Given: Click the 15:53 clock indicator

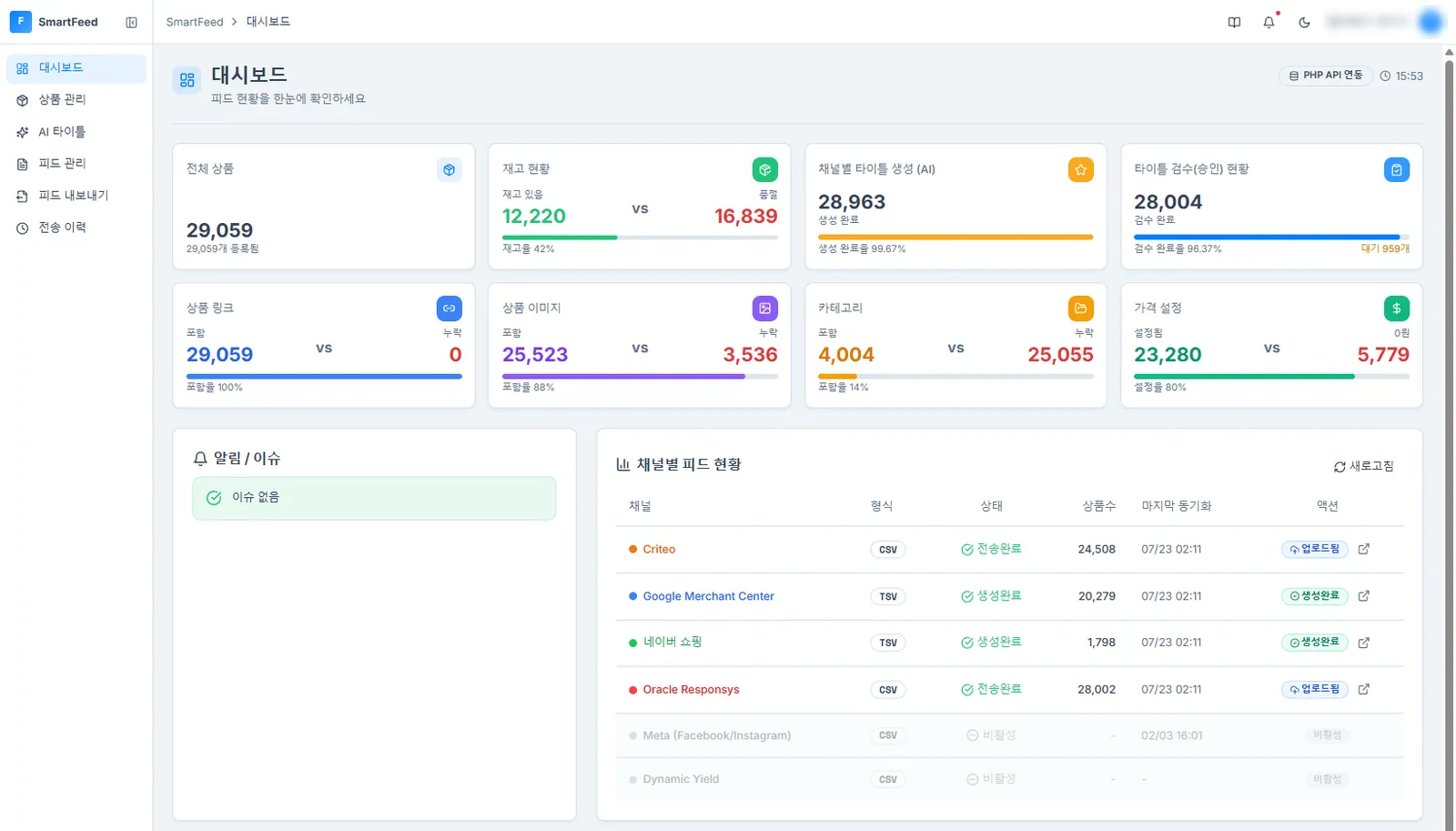Looking at the screenshot, I should pos(1401,76).
